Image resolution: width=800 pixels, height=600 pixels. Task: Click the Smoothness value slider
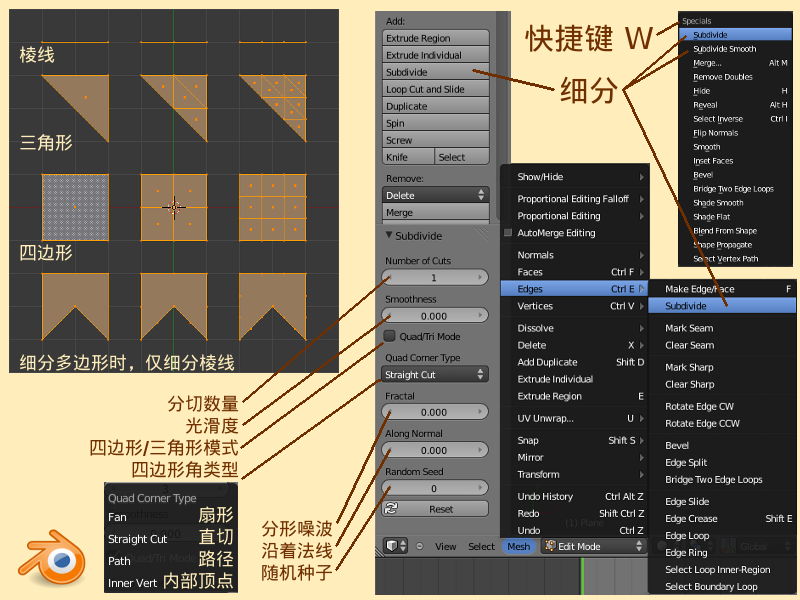(x=435, y=316)
